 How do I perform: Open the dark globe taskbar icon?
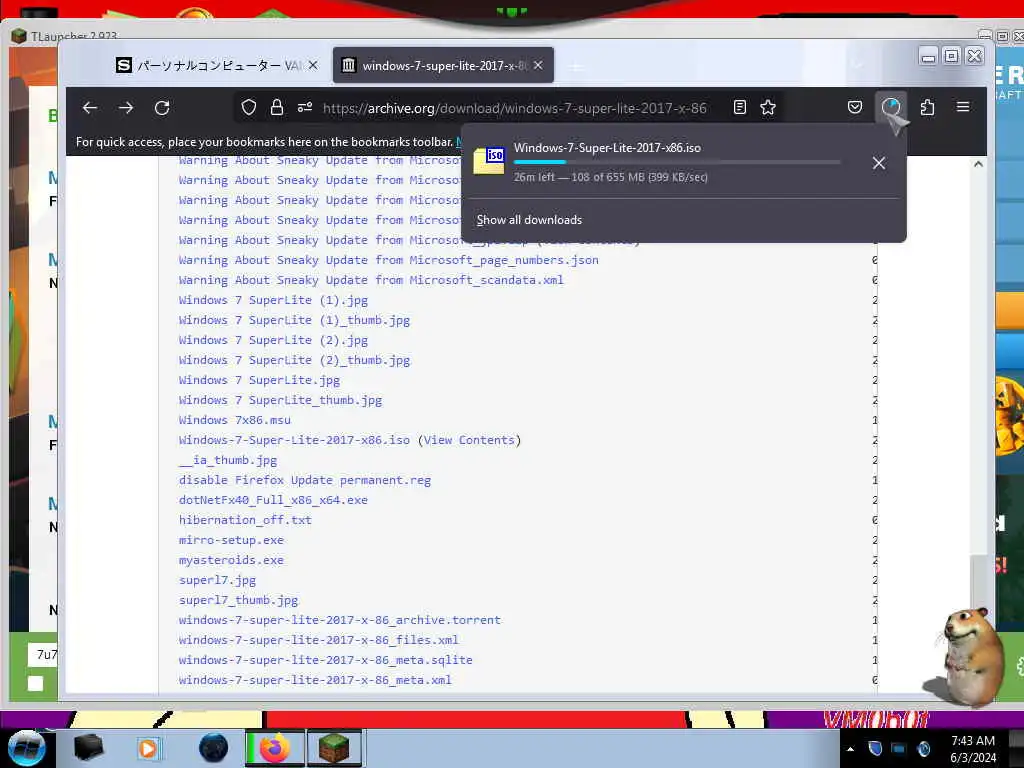pyautogui.click(x=213, y=748)
